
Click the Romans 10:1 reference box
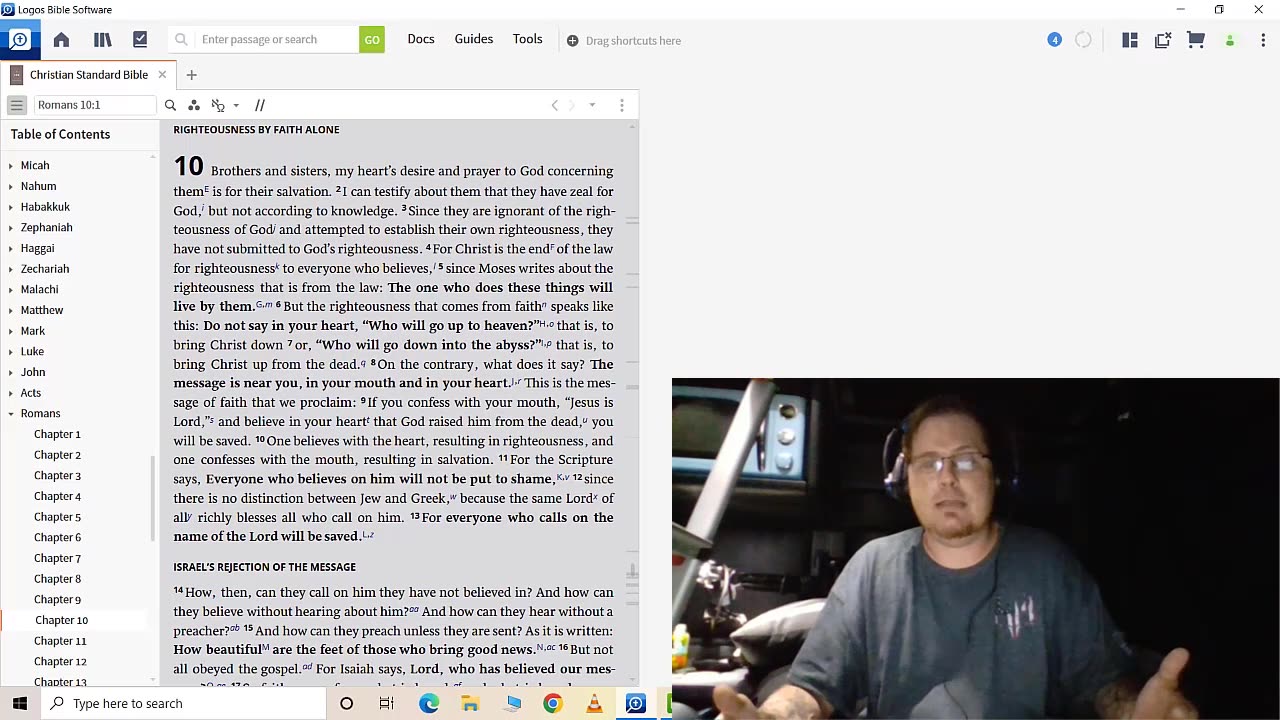(95, 105)
